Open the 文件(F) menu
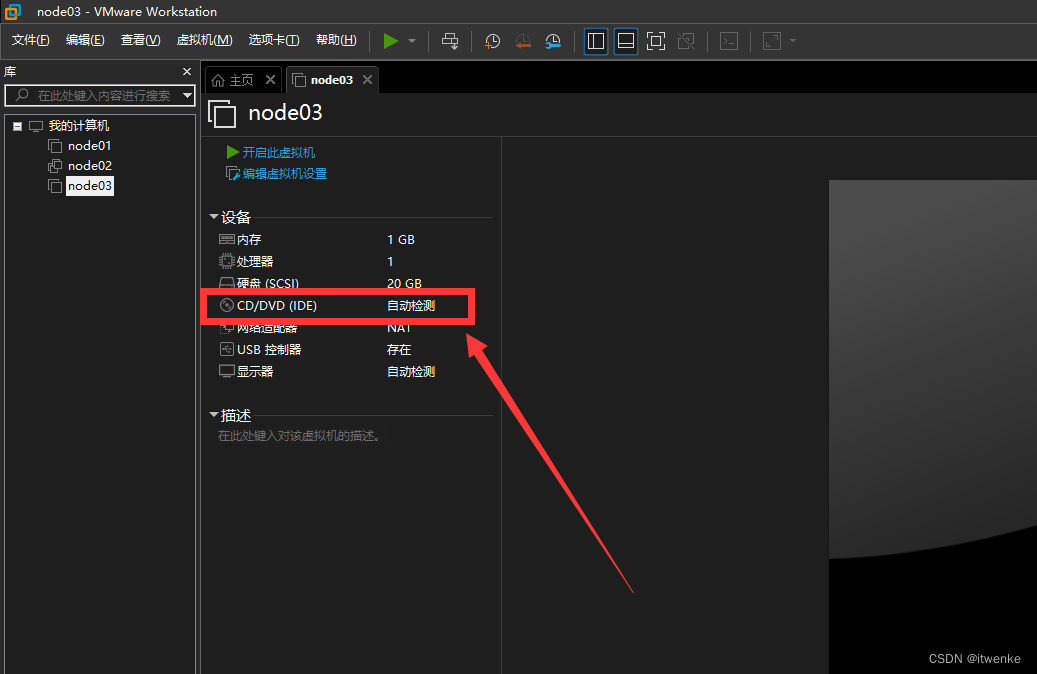This screenshot has width=1037, height=674. 30,40
